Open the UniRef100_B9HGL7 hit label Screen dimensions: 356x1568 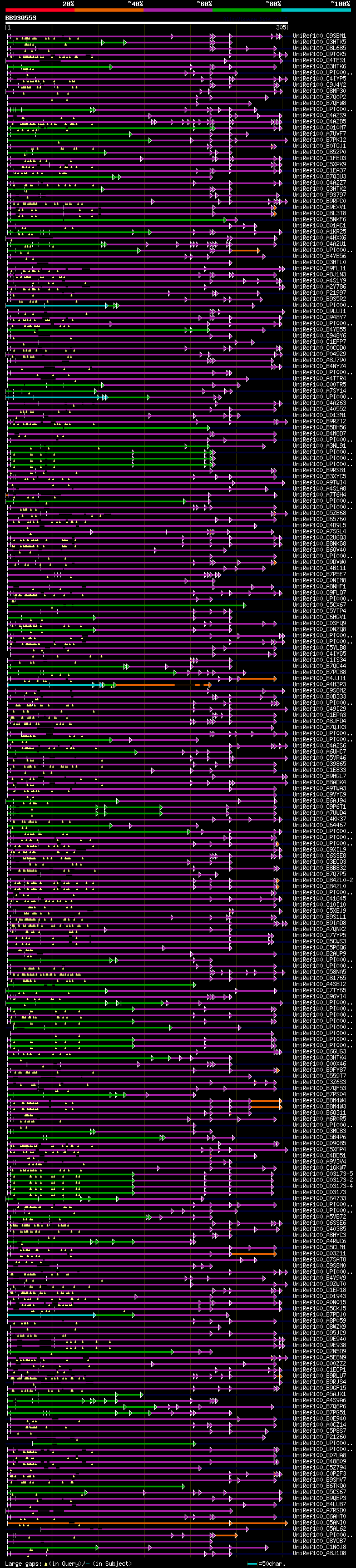click(319, 776)
